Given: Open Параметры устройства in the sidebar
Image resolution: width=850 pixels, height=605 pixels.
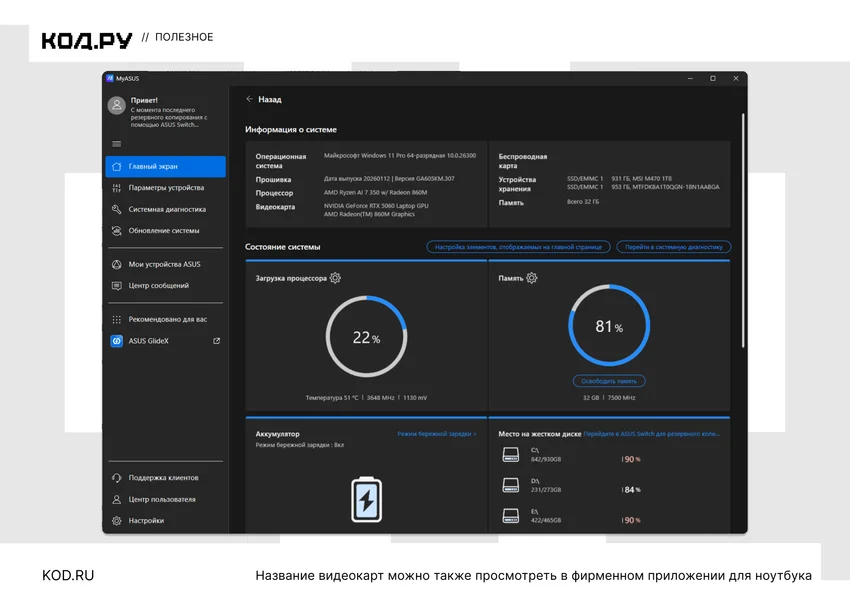Looking at the screenshot, I should point(165,188).
